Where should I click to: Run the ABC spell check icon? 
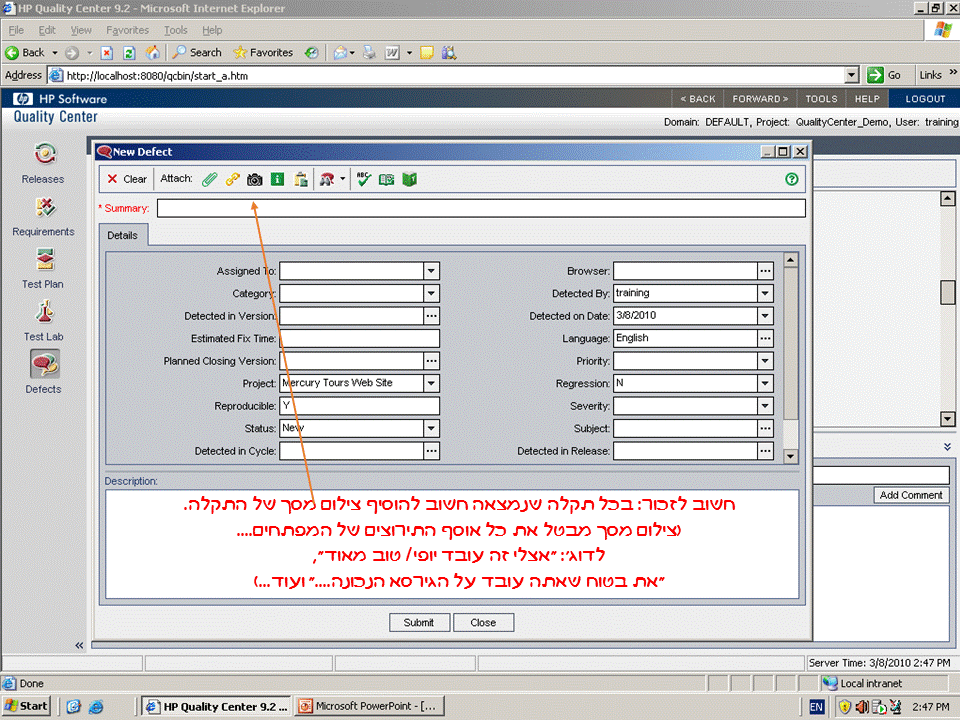(x=364, y=179)
